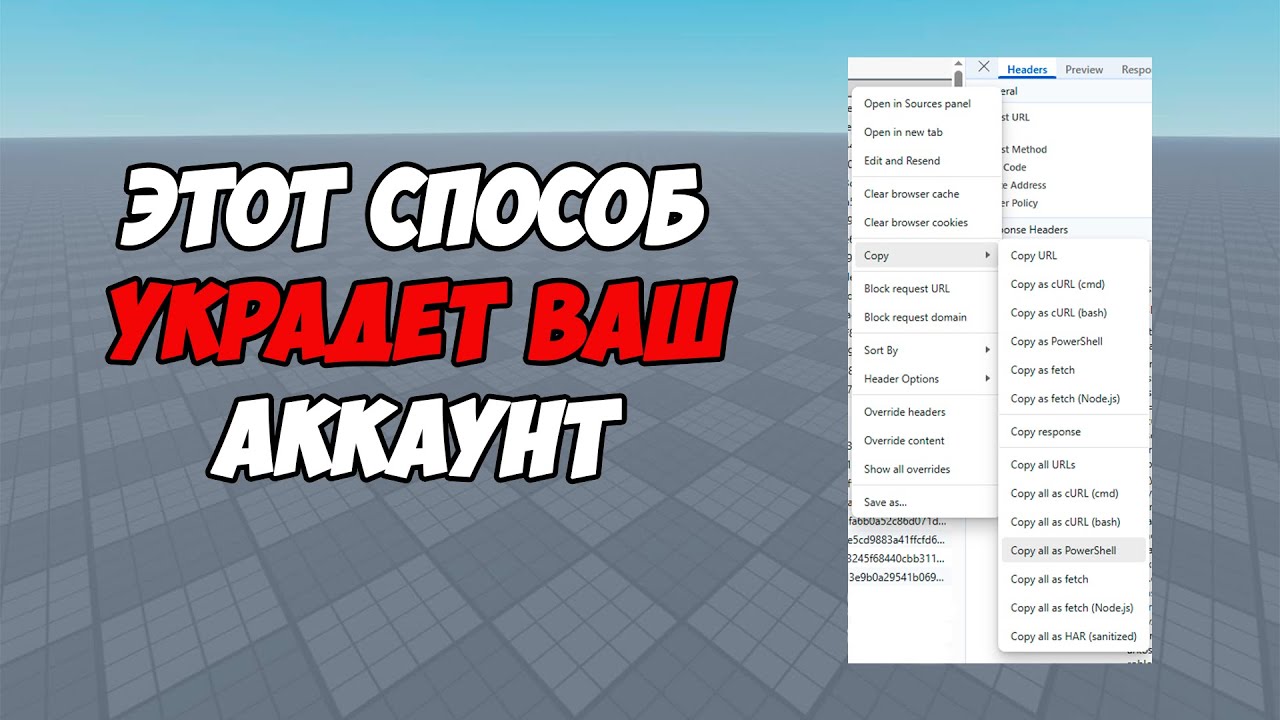Select Copy as fetch
Screen dimensions: 1280x720
[x=1042, y=370]
